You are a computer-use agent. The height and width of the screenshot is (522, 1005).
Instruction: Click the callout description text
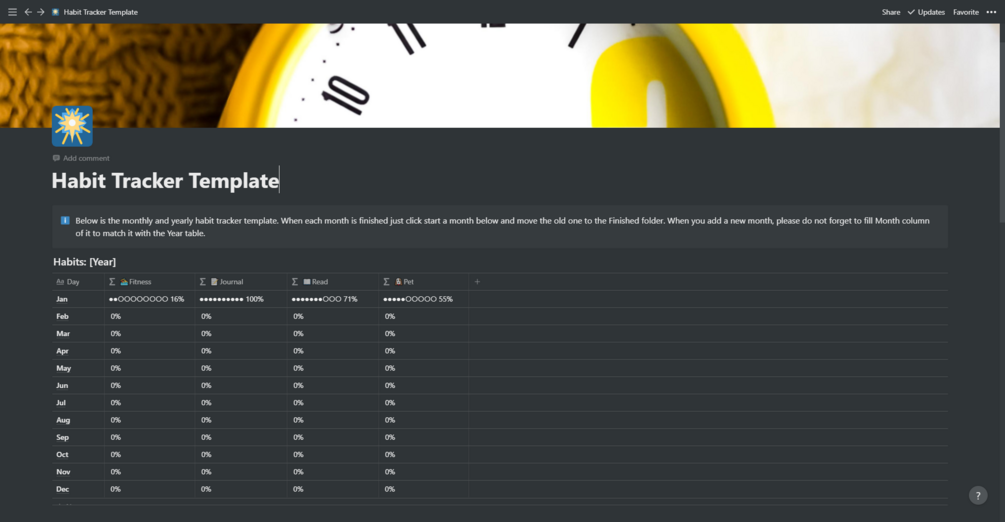[x=502, y=227]
